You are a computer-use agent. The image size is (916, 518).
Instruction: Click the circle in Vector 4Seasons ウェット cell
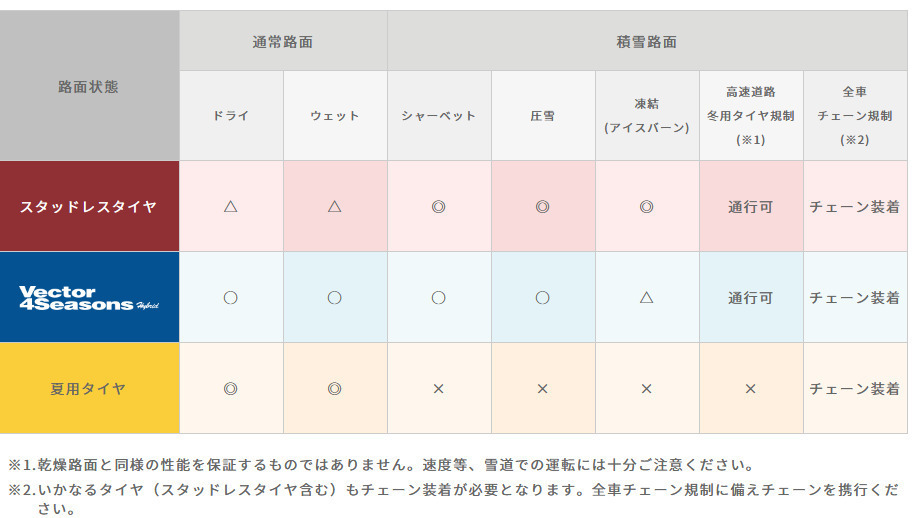click(335, 298)
